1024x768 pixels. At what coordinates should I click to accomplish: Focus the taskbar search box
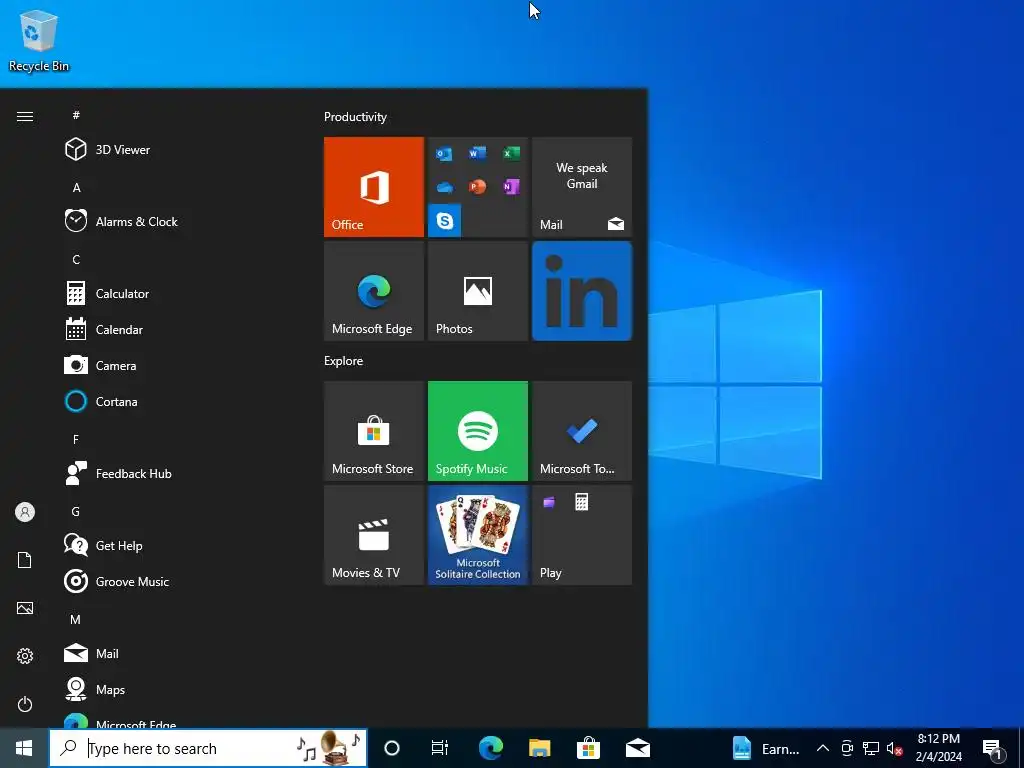tap(208, 748)
